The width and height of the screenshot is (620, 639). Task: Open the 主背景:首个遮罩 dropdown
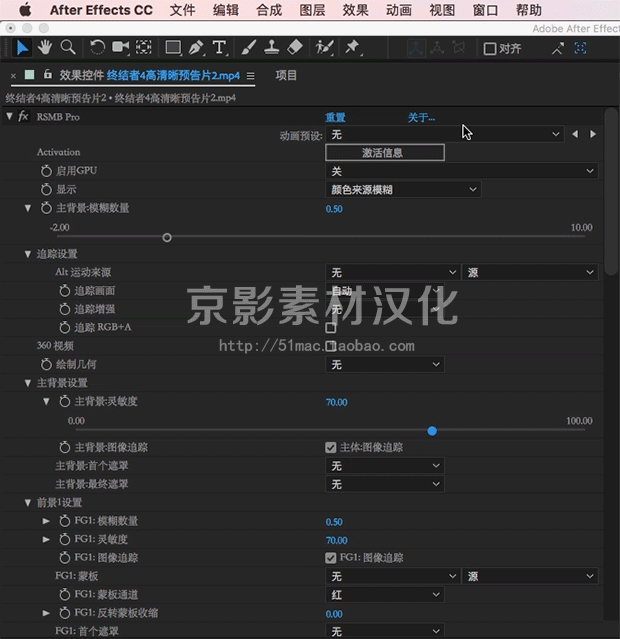tap(385, 465)
